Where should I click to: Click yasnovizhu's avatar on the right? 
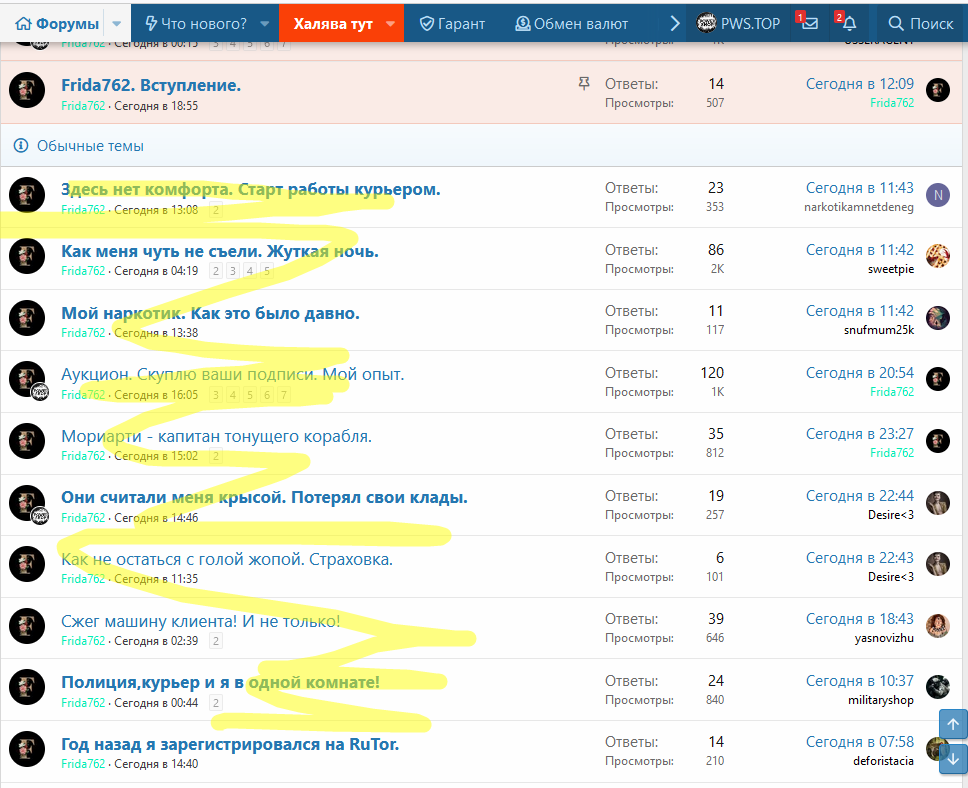tap(937, 626)
